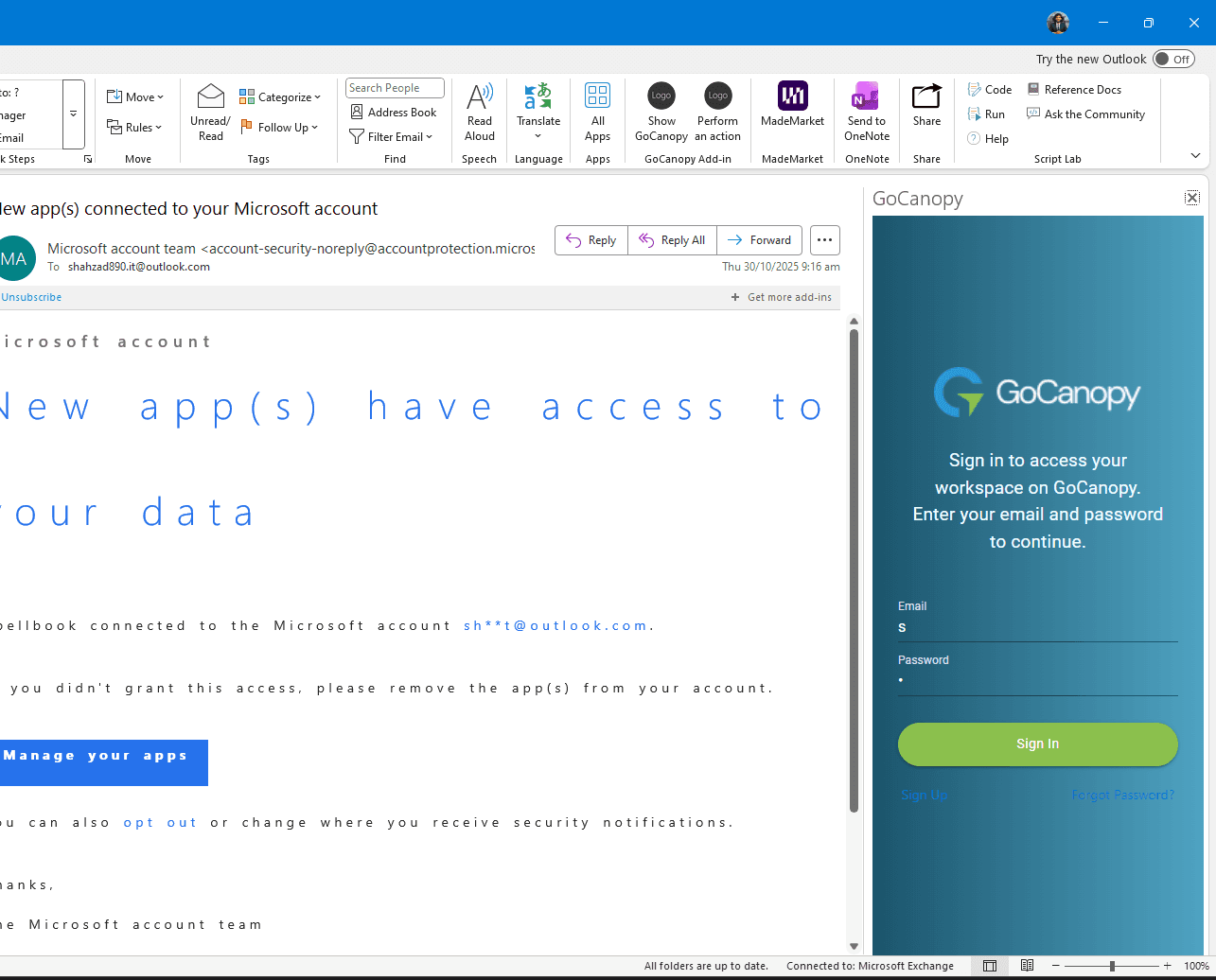
Task: Switch to Normal view in status bar
Action: pyautogui.click(x=990, y=966)
